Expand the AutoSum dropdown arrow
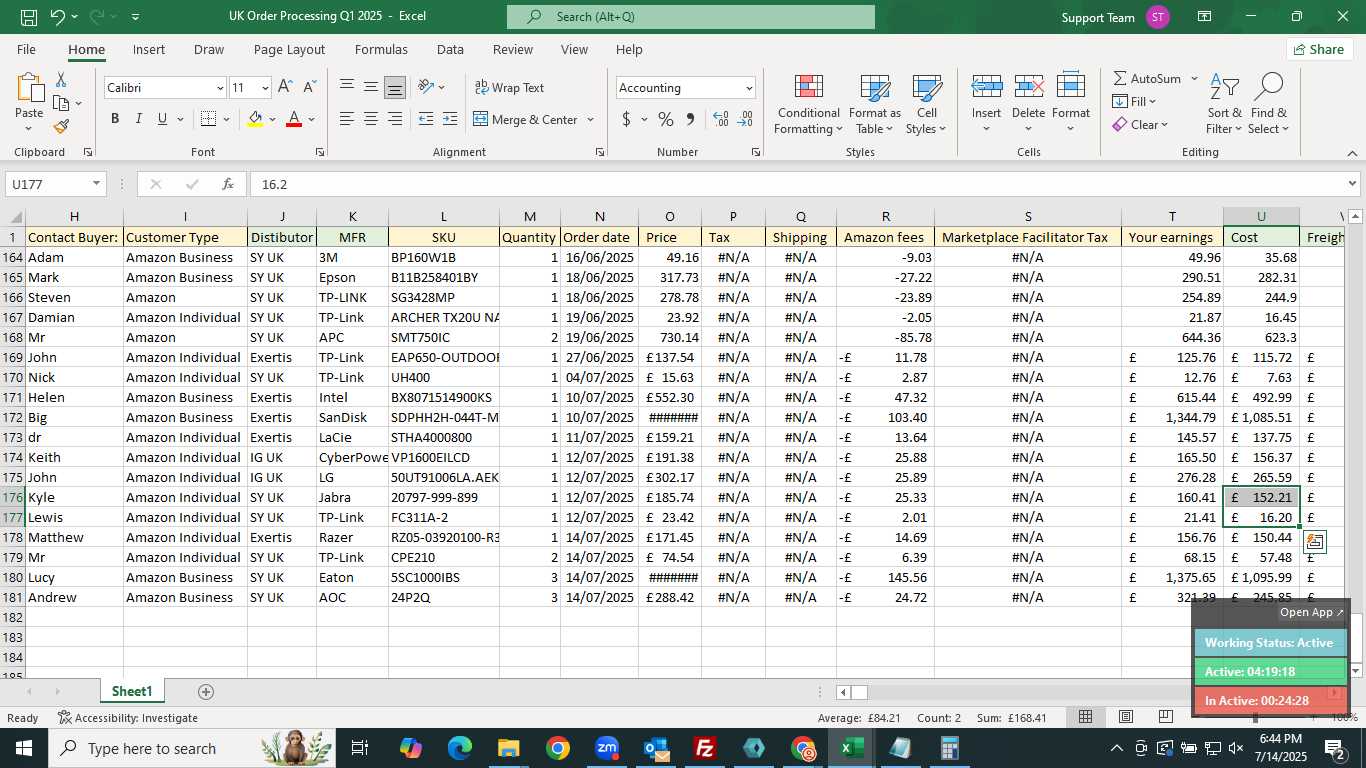1366x768 pixels. [1194, 78]
